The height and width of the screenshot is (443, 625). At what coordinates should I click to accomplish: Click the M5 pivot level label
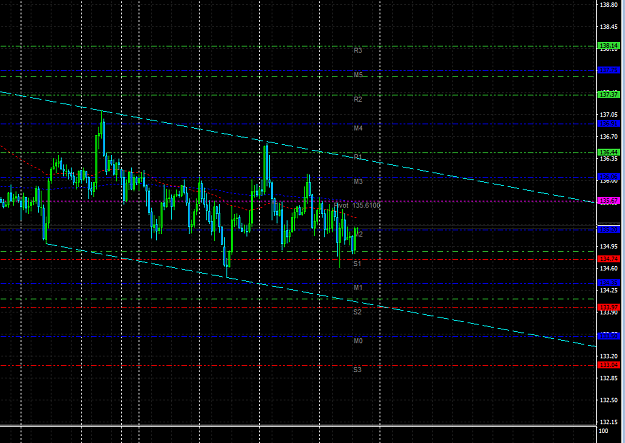[358, 75]
